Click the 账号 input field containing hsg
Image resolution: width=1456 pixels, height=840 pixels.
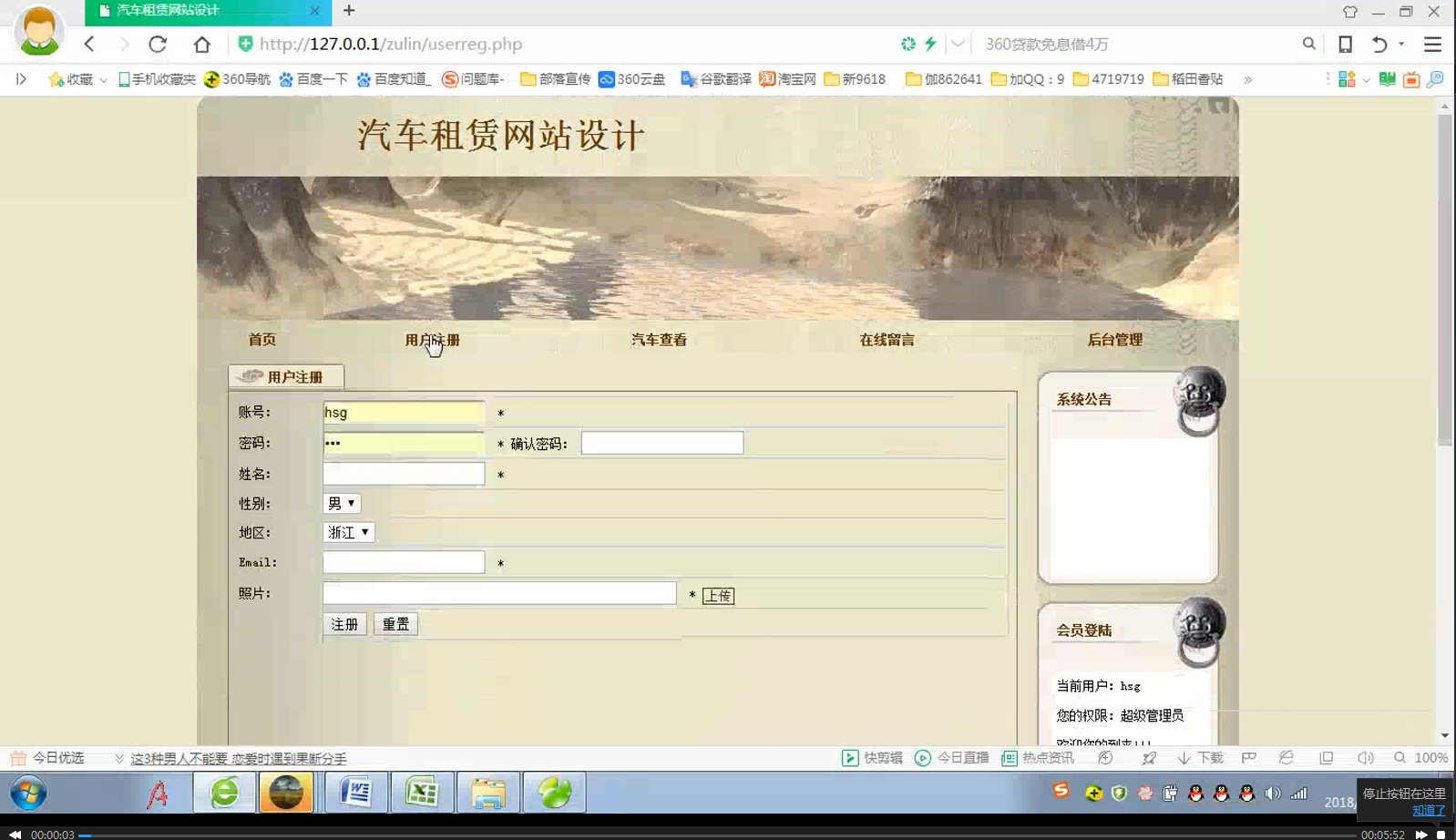[x=404, y=413]
